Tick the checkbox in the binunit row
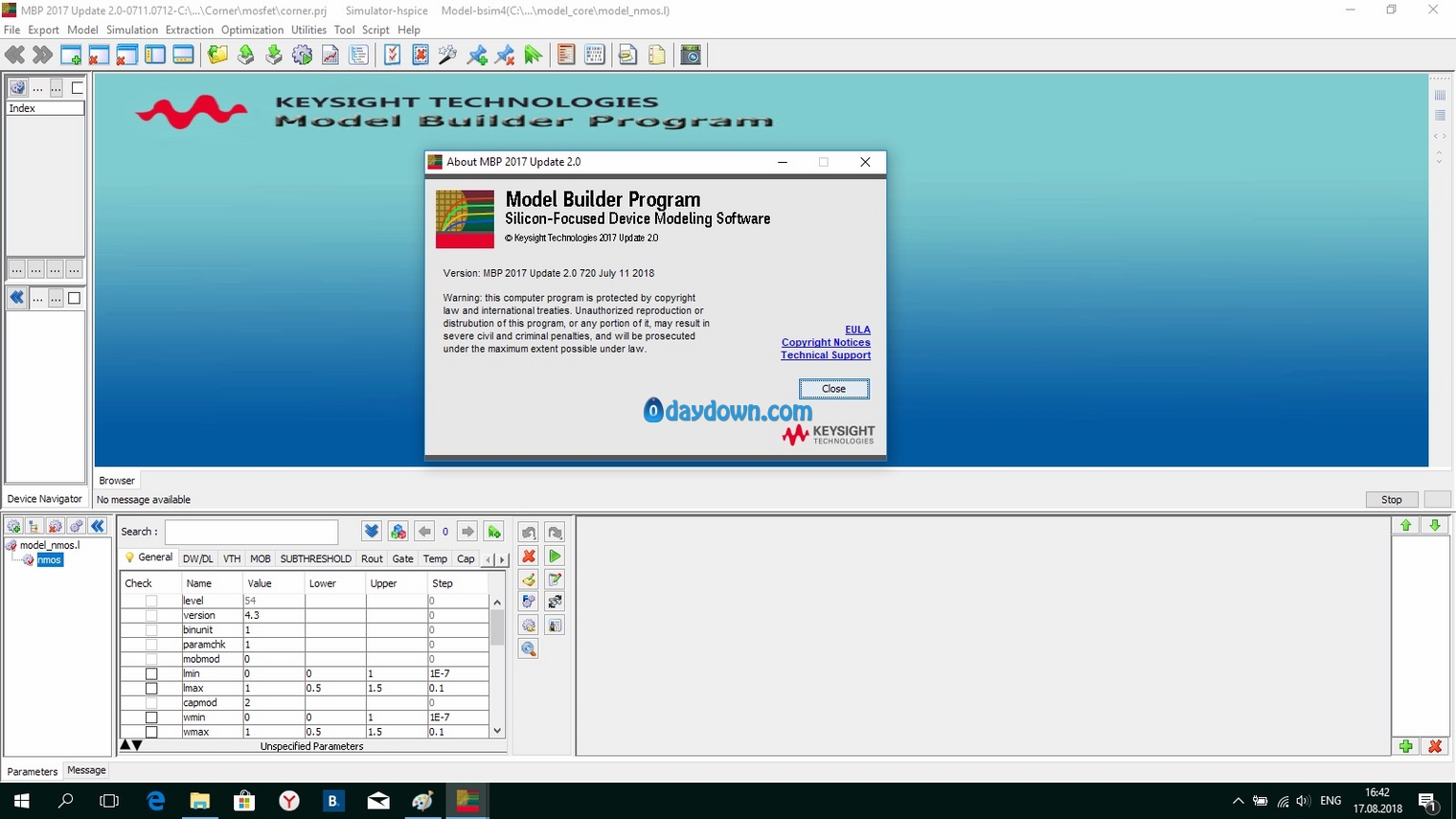 (151, 629)
